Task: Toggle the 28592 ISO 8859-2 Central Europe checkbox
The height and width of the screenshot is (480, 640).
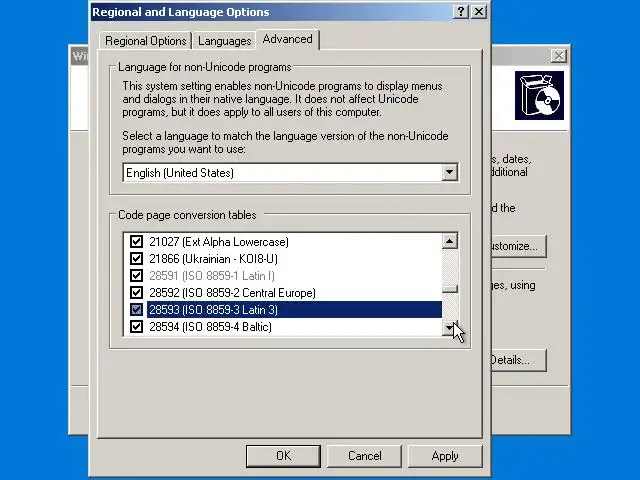Action: coord(136,293)
